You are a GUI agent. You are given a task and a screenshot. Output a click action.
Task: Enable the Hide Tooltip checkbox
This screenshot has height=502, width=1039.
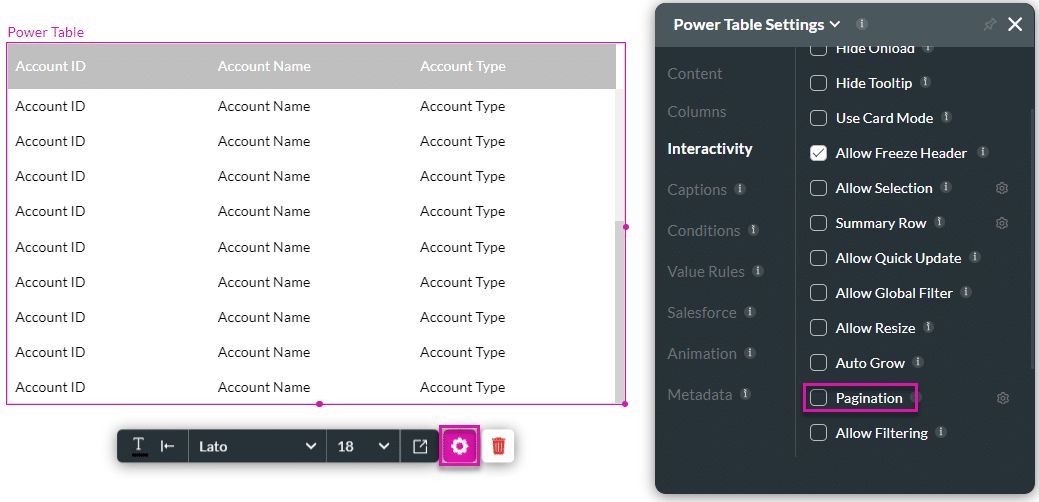click(x=818, y=83)
